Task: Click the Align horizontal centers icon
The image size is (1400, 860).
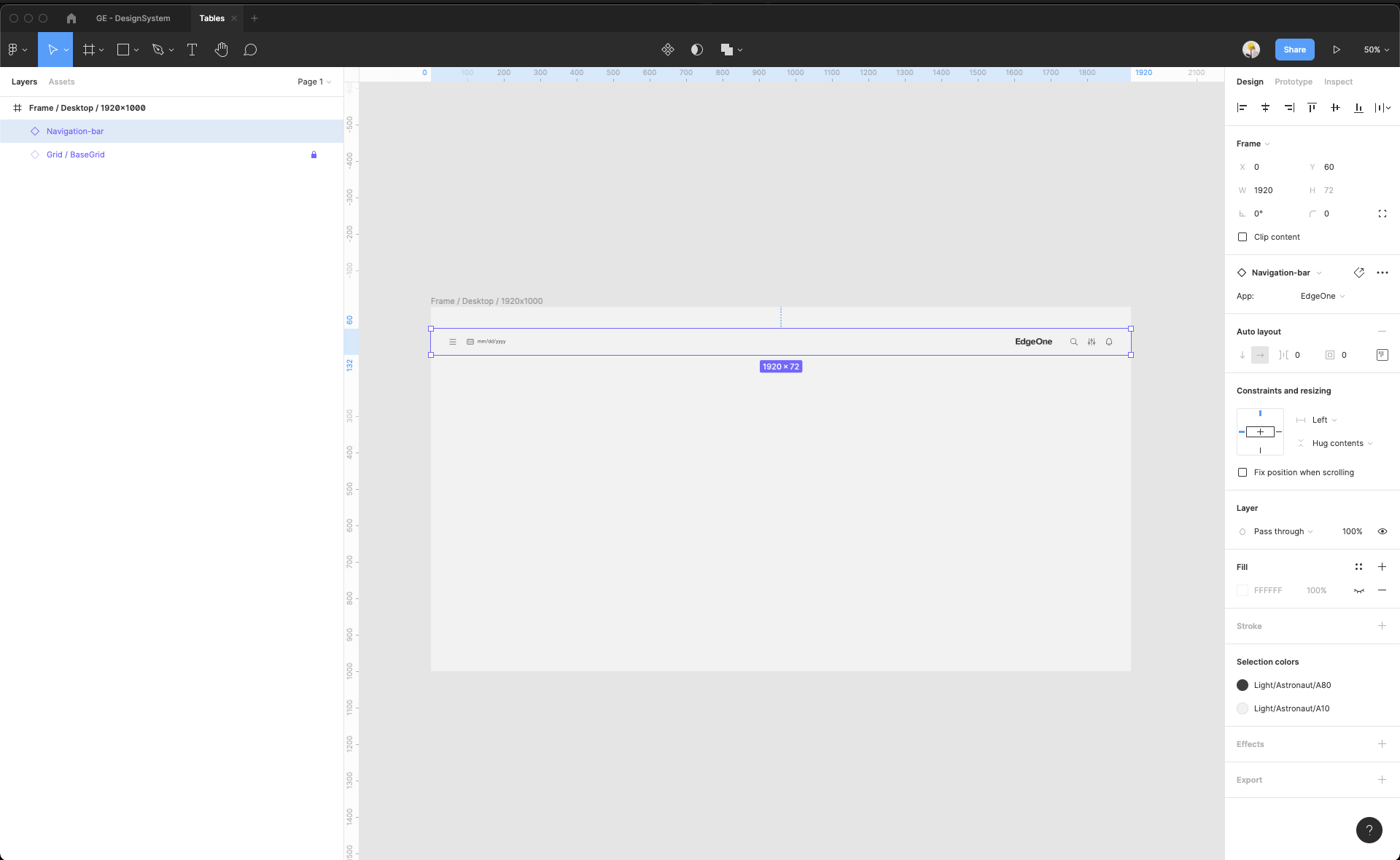Action: point(1265,108)
